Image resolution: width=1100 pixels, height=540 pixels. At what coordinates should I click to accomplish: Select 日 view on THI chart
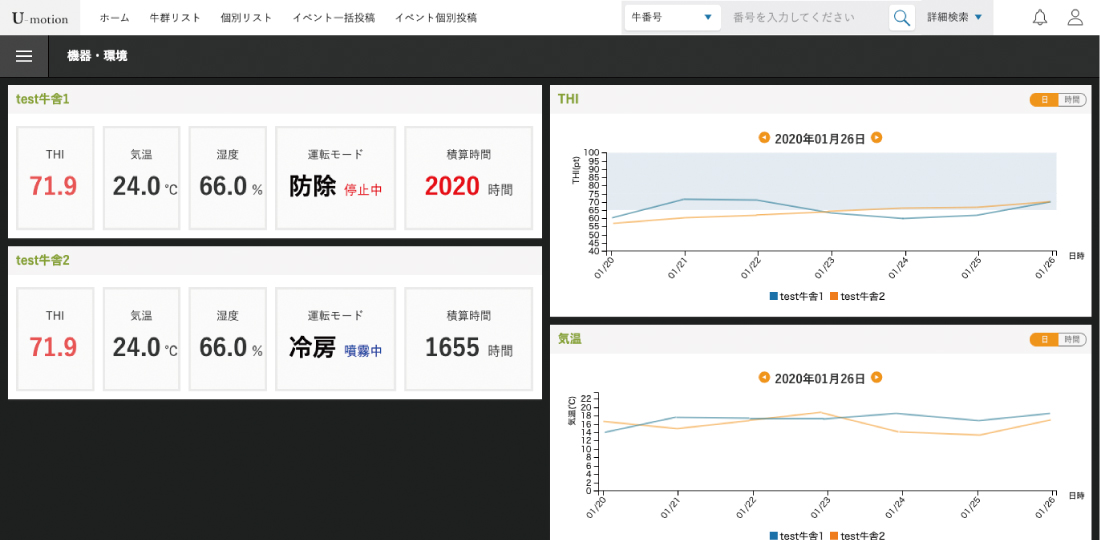tap(1044, 100)
